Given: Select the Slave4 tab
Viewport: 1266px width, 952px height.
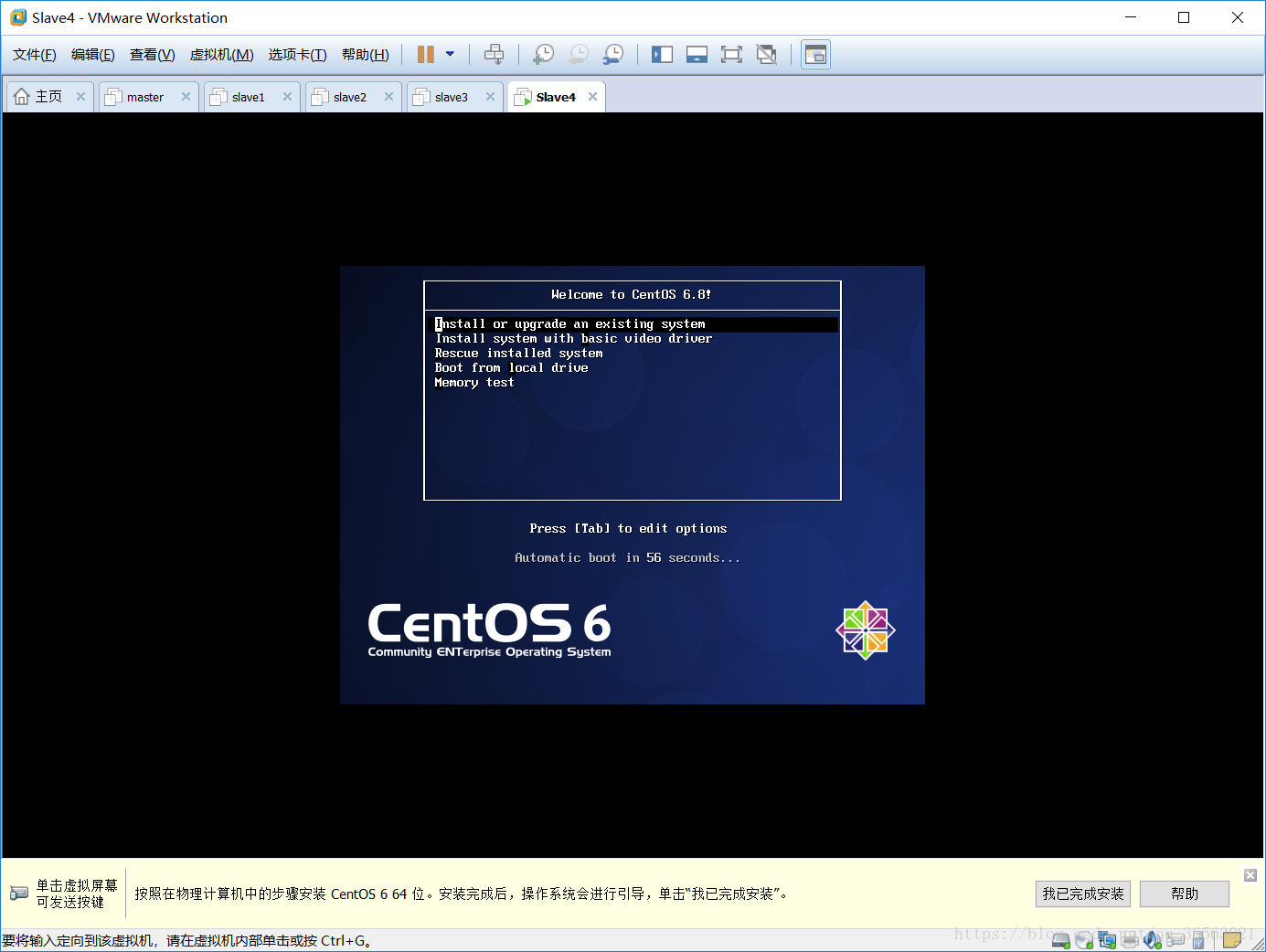Looking at the screenshot, I should click(x=556, y=97).
